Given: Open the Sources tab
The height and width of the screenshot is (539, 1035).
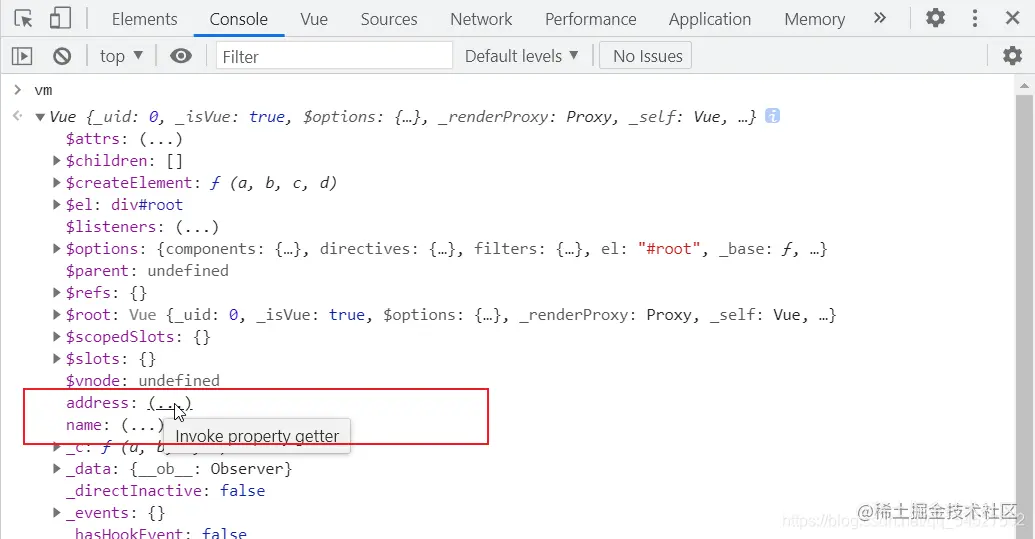Looking at the screenshot, I should (x=389, y=19).
